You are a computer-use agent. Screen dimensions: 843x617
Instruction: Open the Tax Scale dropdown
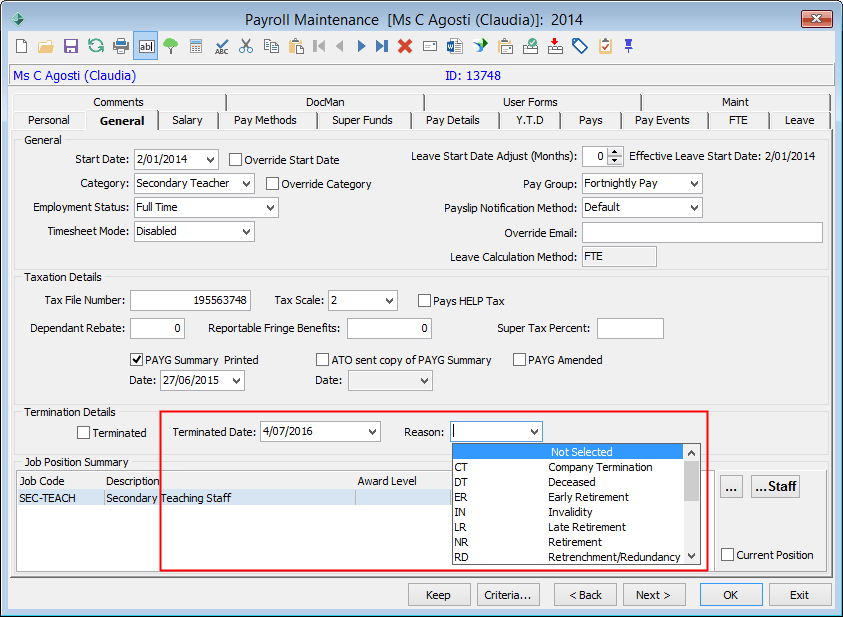[390, 300]
